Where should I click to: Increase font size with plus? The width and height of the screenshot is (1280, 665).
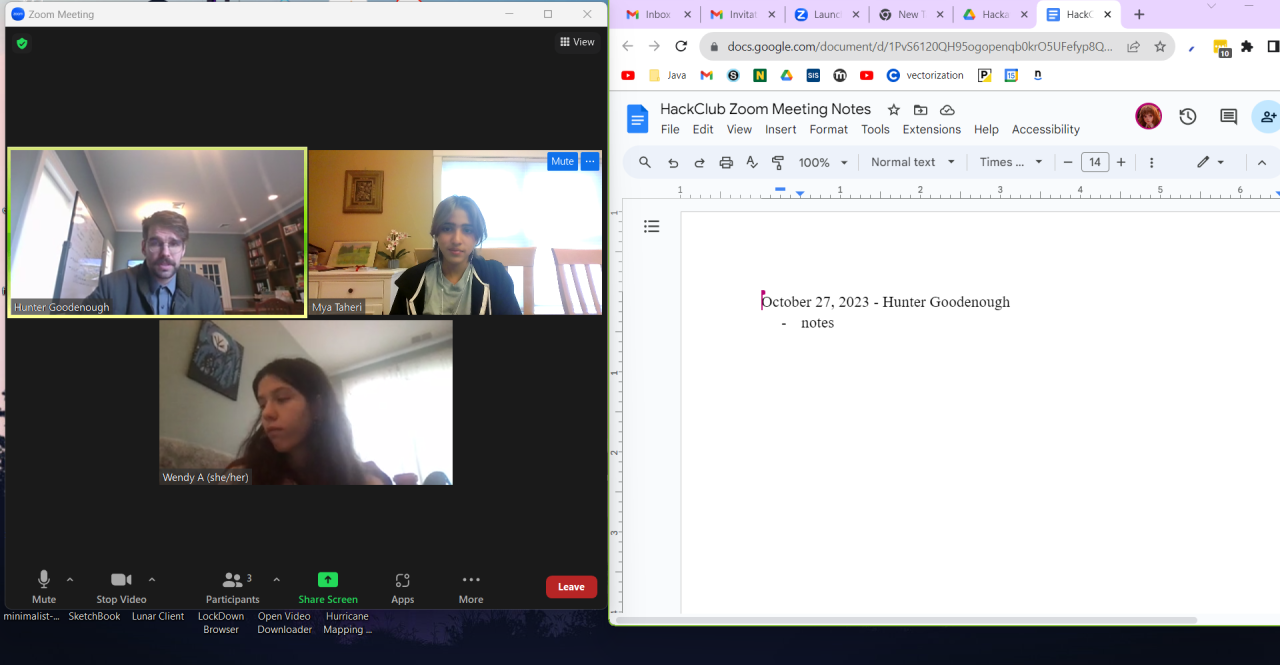point(1121,162)
